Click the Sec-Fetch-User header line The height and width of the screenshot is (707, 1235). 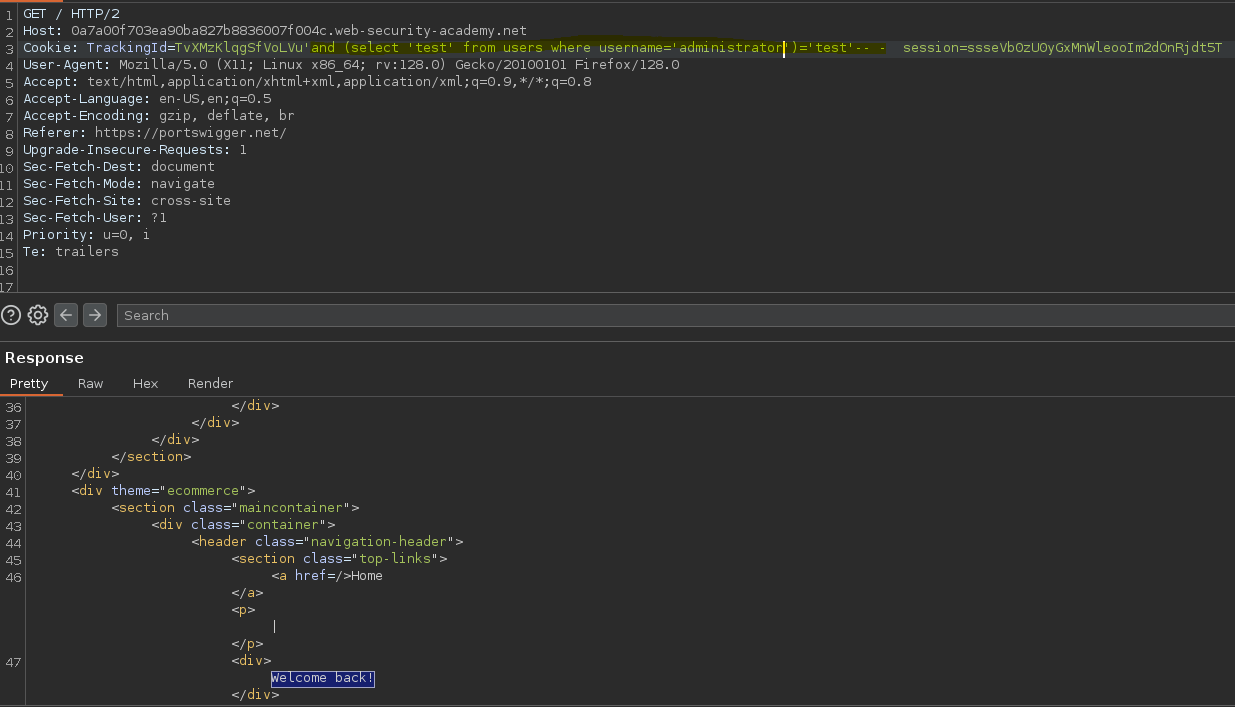[x=95, y=218]
